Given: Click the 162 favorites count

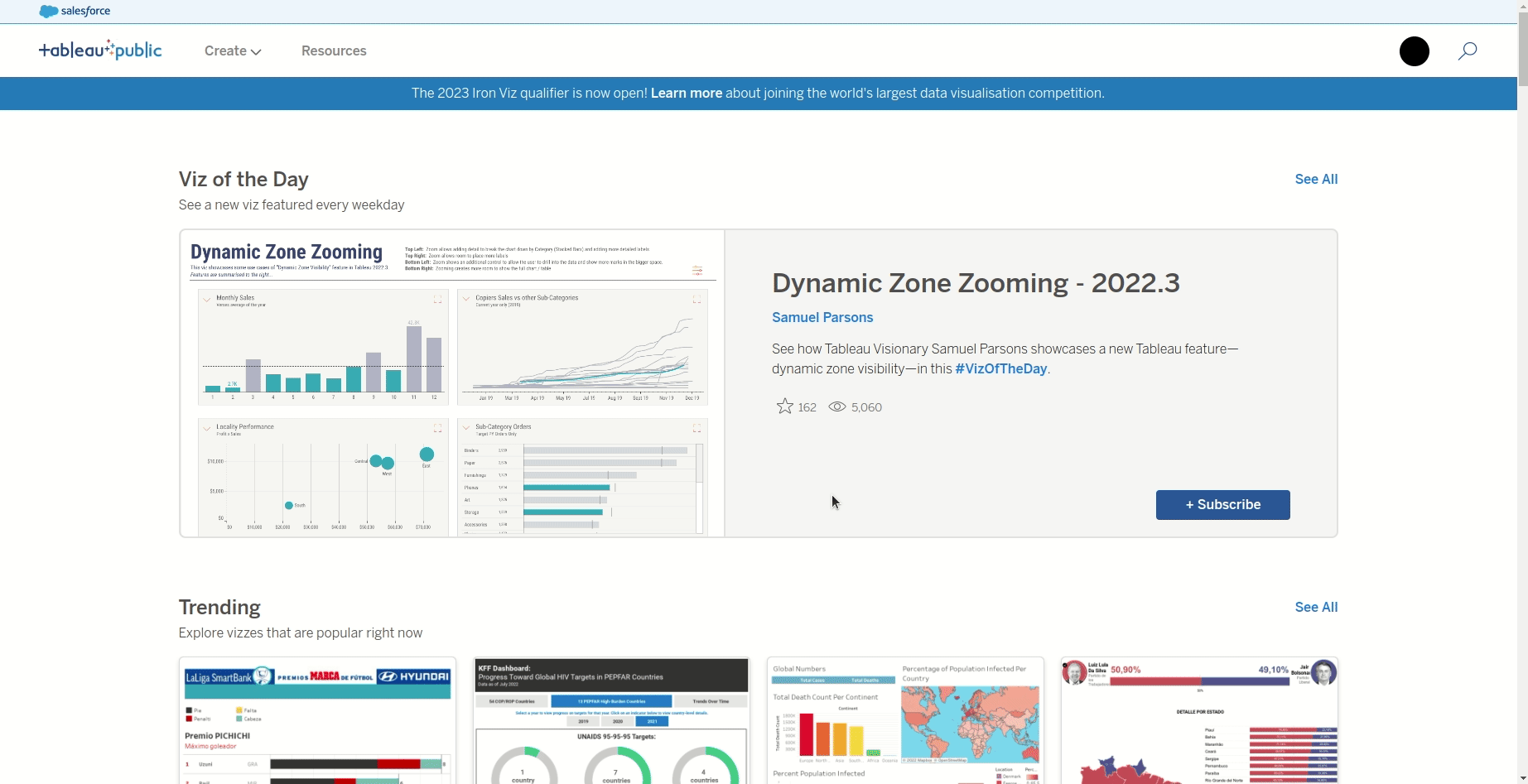Looking at the screenshot, I should pos(807,407).
